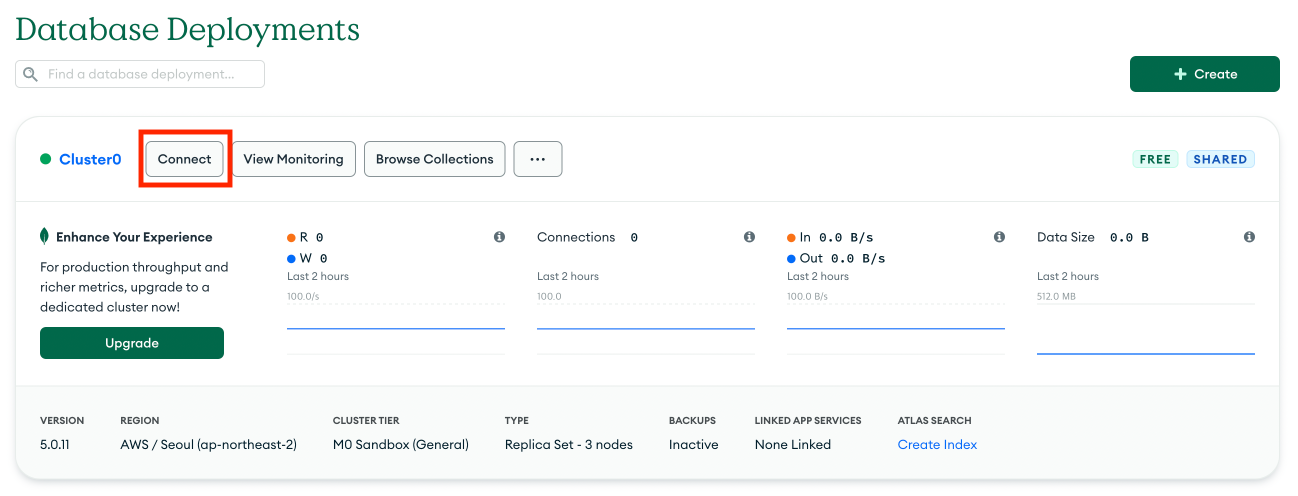Image resolution: width=1298 pixels, height=496 pixels.
Task: Click the Connections chart line
Action: click(646, 328)
